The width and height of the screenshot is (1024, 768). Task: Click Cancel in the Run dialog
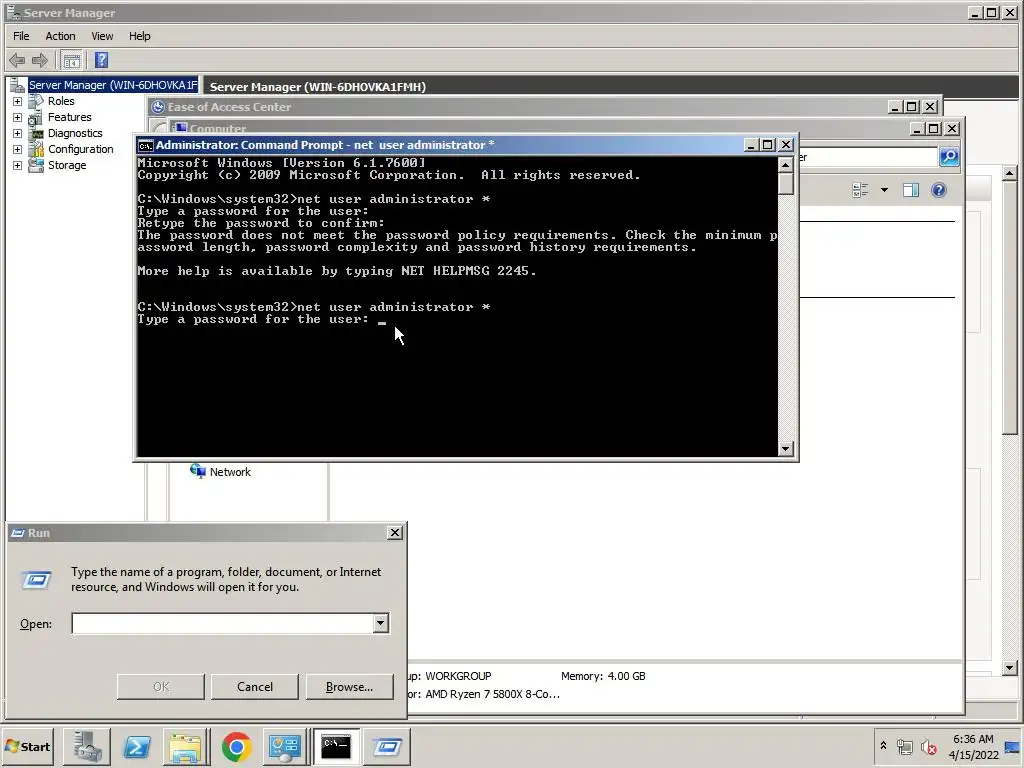click(255, 686)
